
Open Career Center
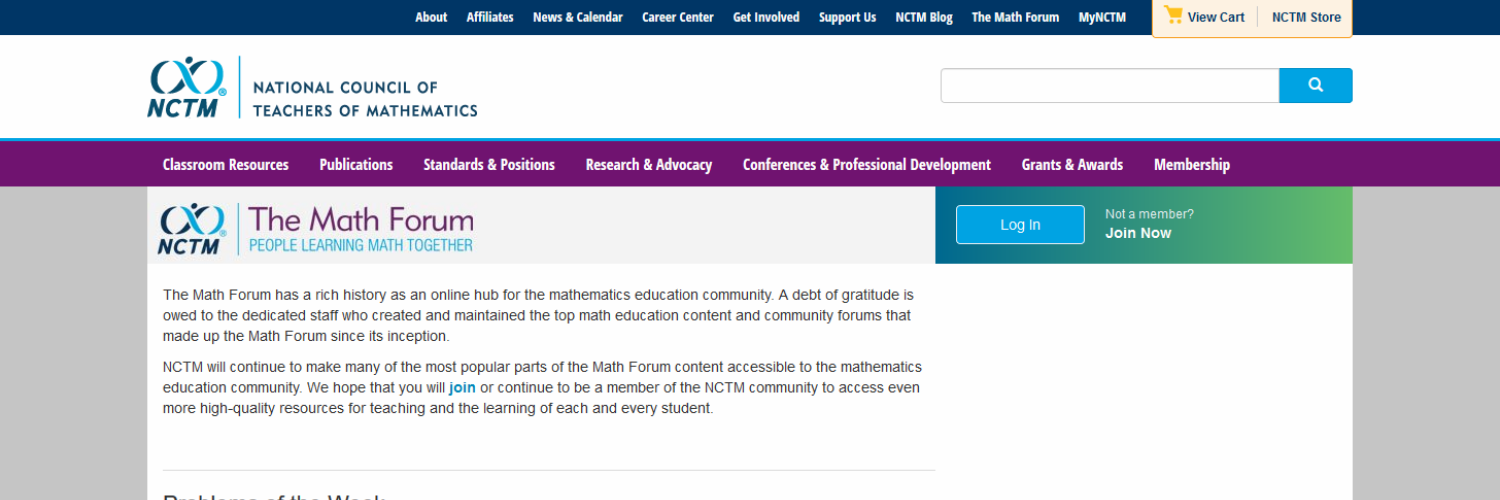click(x=678, y=17)
